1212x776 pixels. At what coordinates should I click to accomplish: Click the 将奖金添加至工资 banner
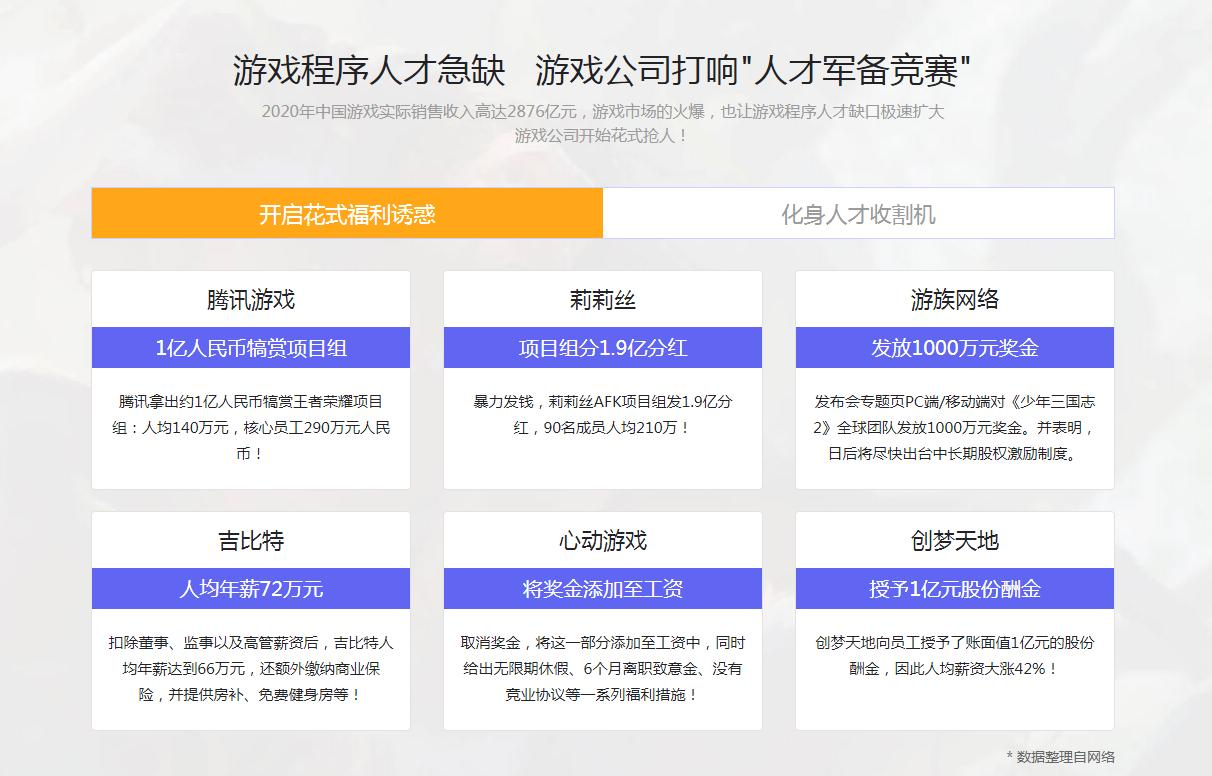click(x=601, y=589)
